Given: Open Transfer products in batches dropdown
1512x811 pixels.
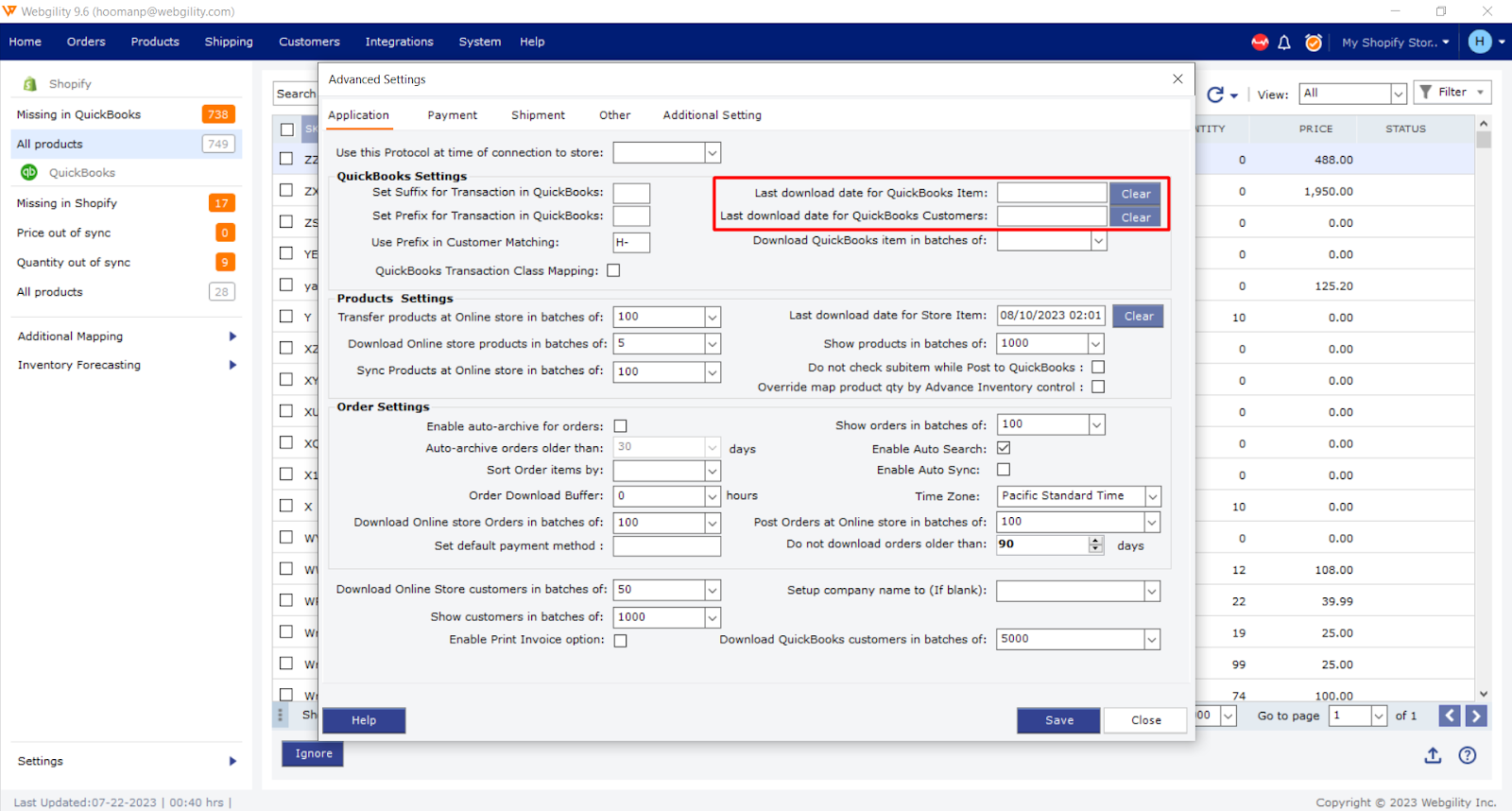Looking at the screenshot, I should 713,317.
